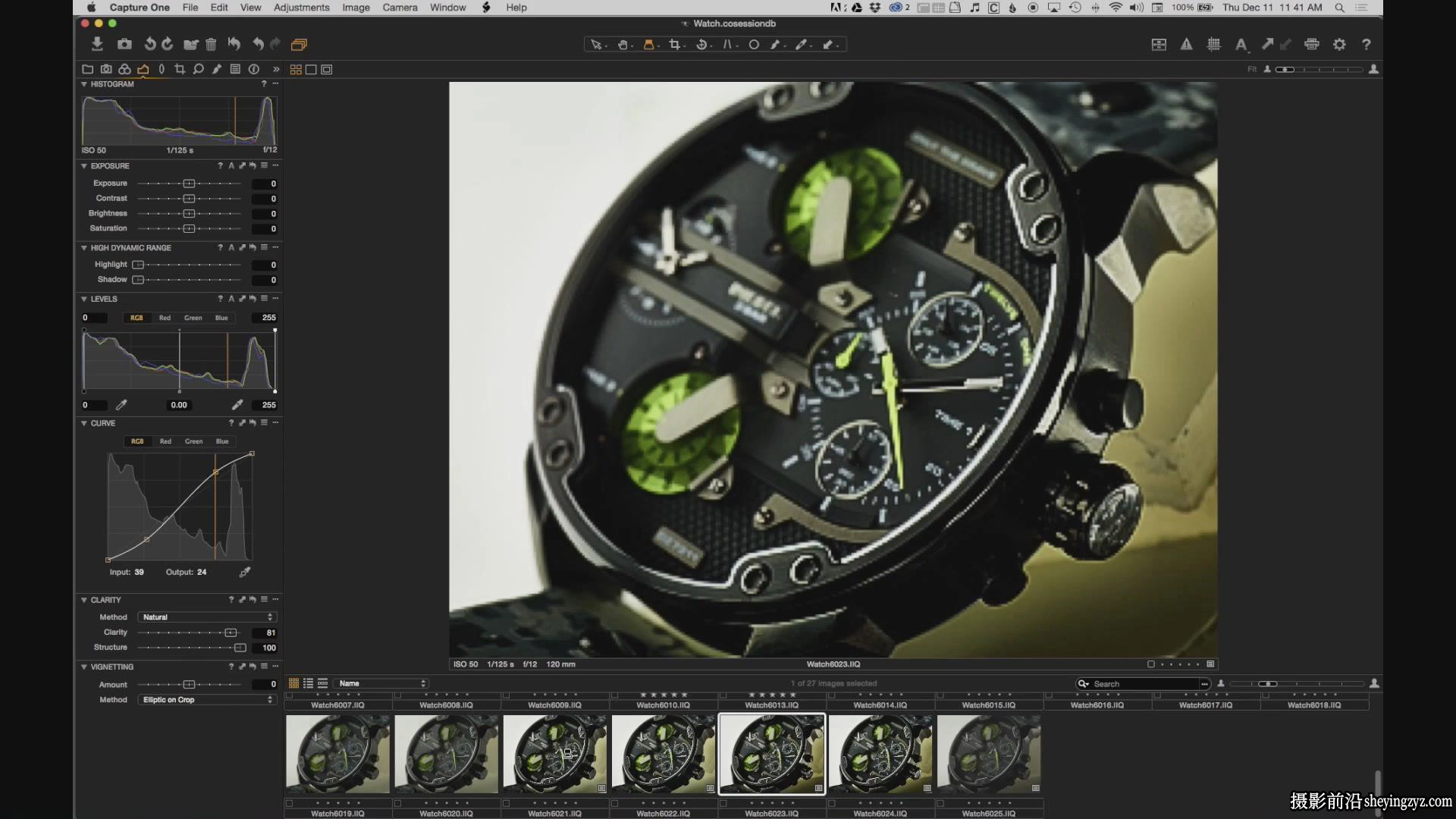
Task: Rotate the image left with counterclockwise icon
Action: (x=150, y=44)
